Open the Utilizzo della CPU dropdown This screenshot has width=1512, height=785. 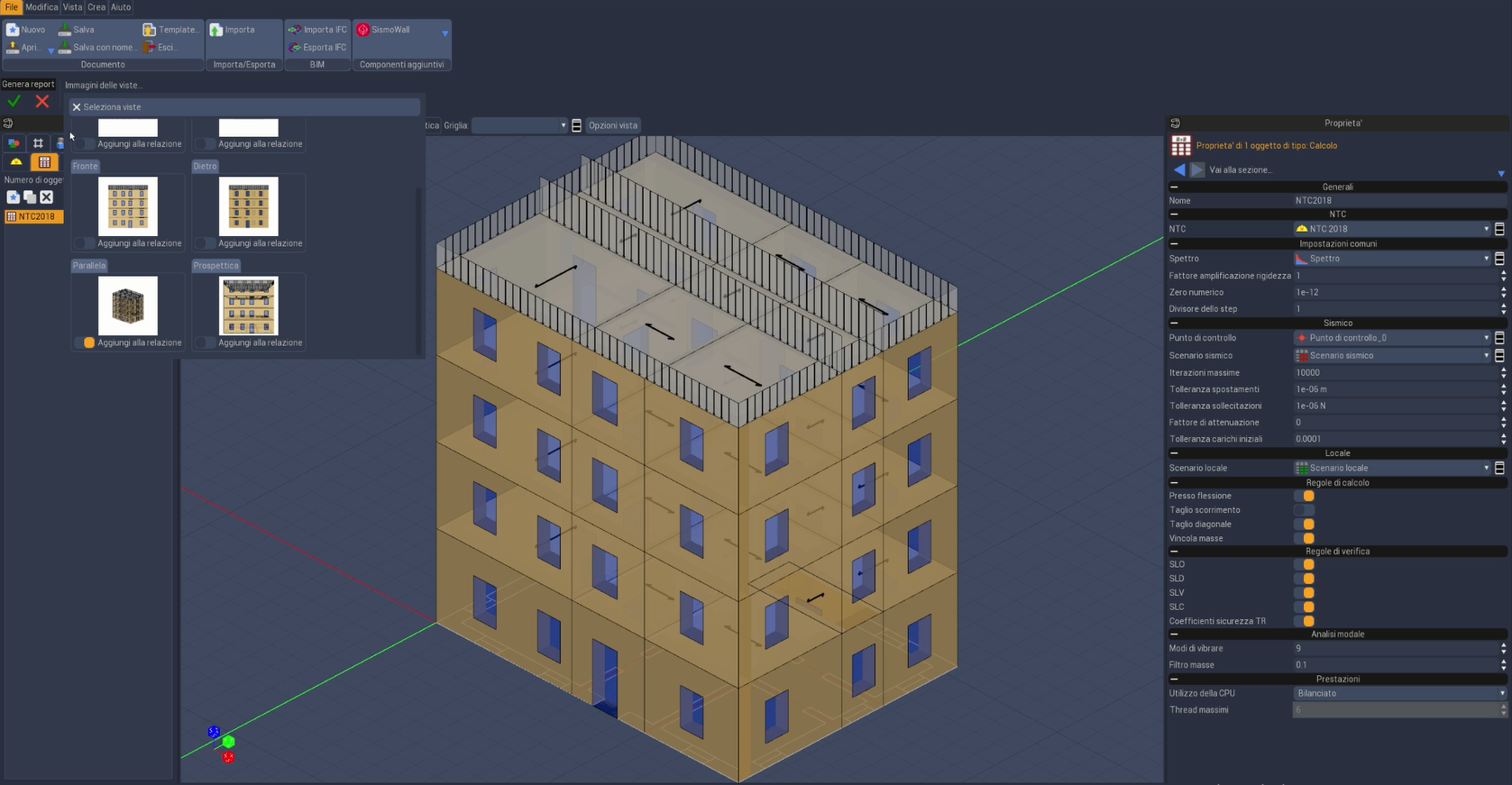point(1399,694)
